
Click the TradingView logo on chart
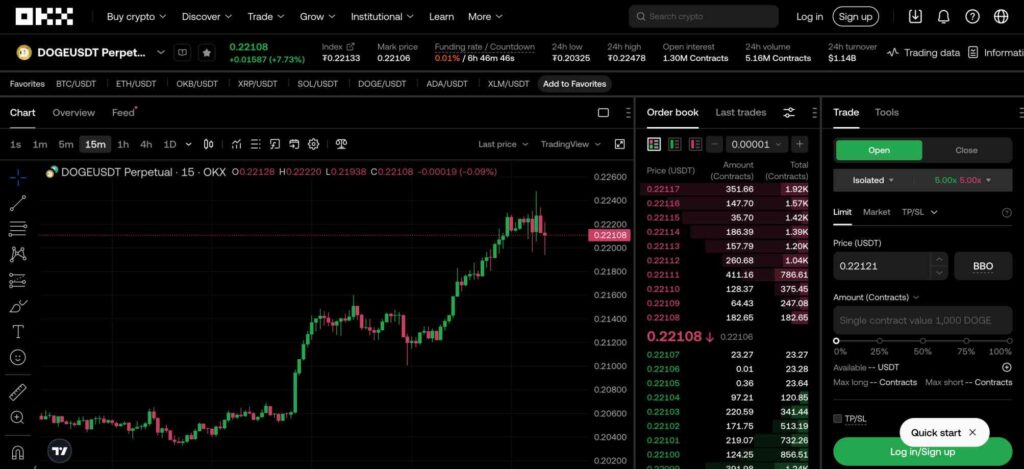(59, 451)
